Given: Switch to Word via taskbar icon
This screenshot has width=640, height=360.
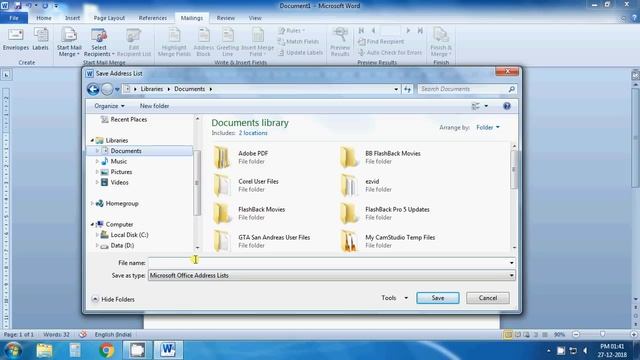Looking at the screenshot, I should coord(168,350).
